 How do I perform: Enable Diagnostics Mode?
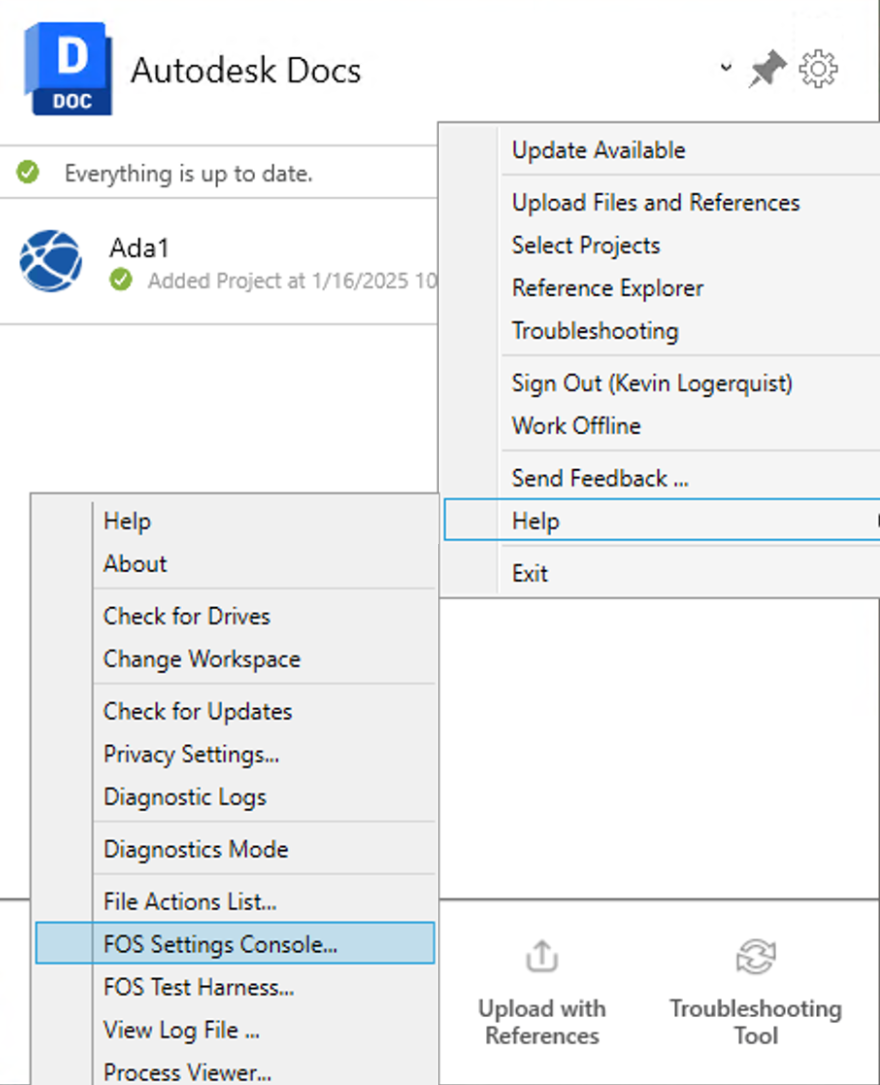pos(195,849)
